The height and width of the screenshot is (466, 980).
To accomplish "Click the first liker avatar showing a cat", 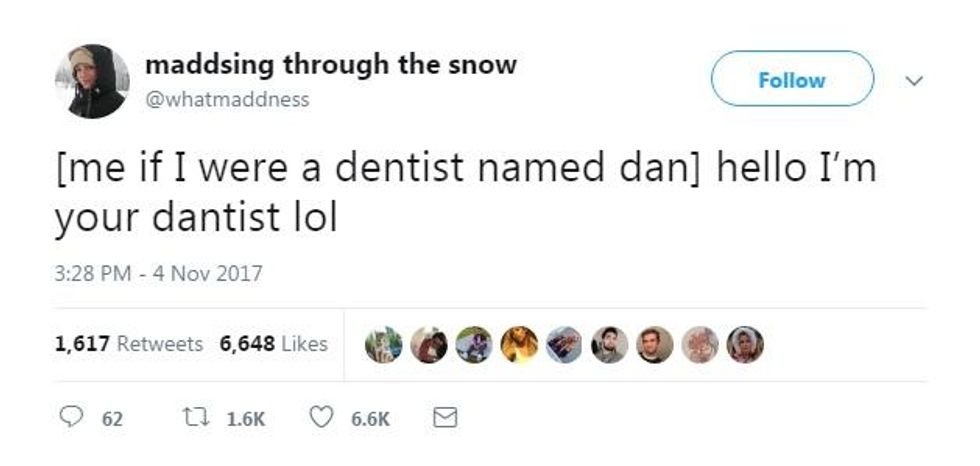I will 384,344.
